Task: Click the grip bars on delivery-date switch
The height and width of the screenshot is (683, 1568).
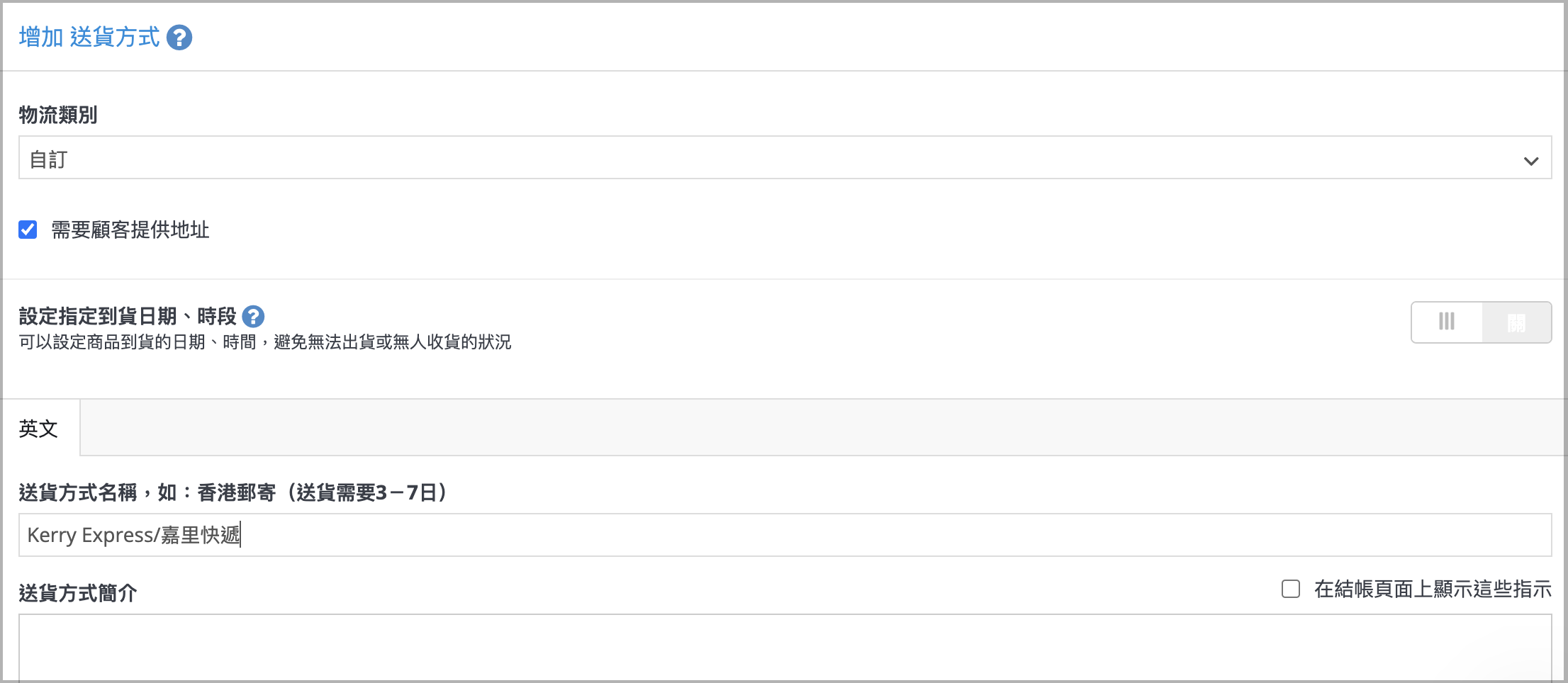Action: coord(1446,322)
